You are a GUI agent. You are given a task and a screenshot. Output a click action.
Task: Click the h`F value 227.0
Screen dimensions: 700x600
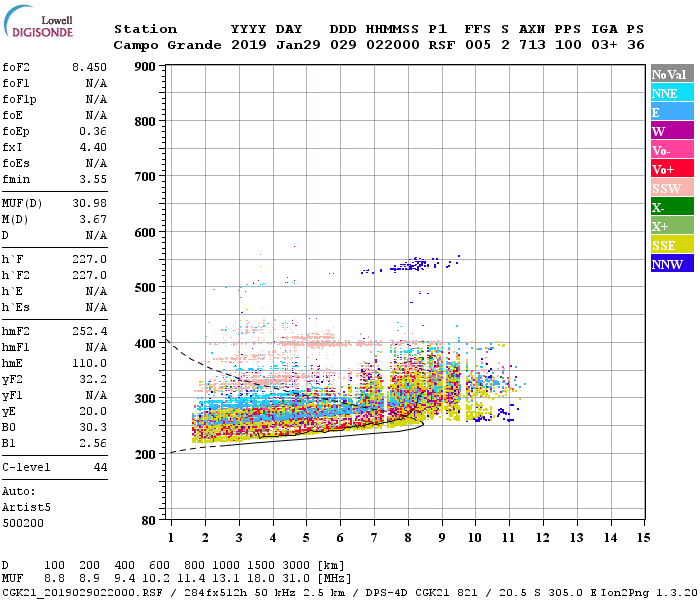tap(89, 259)
